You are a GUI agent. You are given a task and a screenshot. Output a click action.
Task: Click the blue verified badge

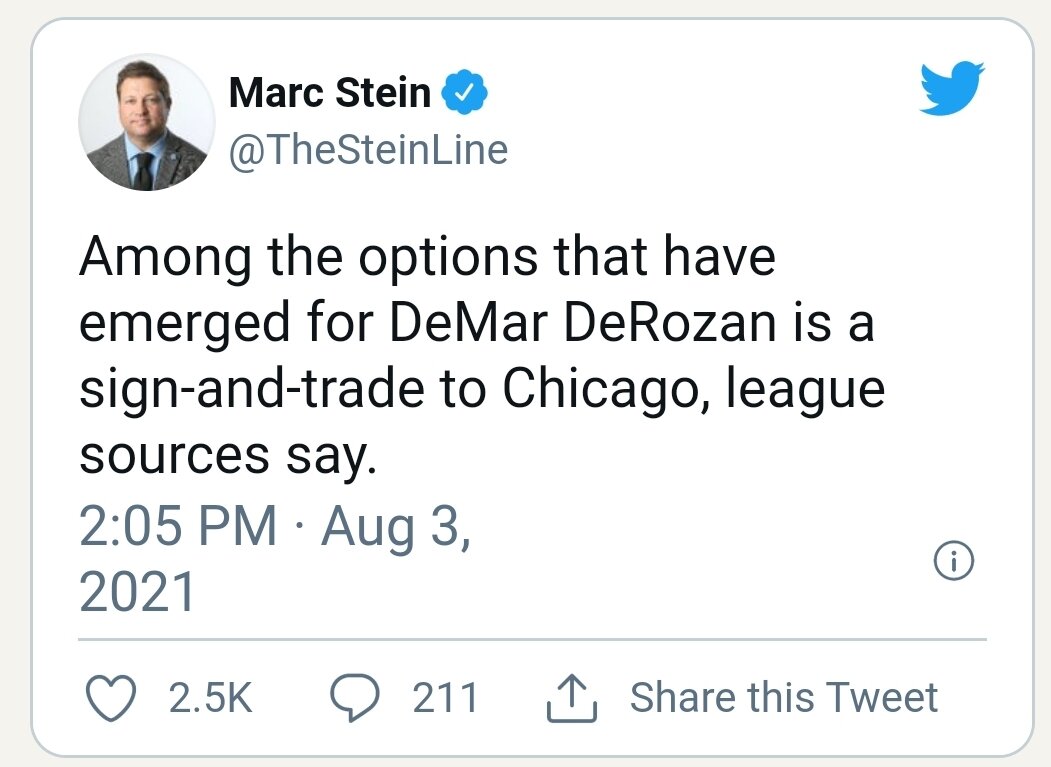click(x=466, y=93)
